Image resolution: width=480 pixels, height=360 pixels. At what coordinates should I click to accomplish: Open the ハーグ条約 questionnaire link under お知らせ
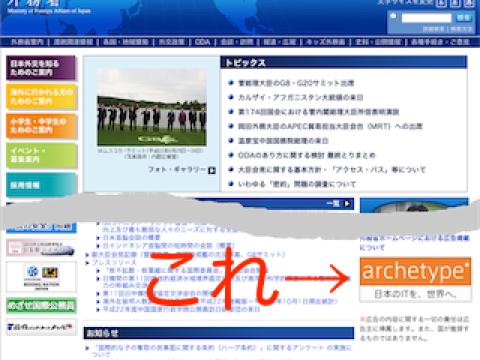pos(221,351)
